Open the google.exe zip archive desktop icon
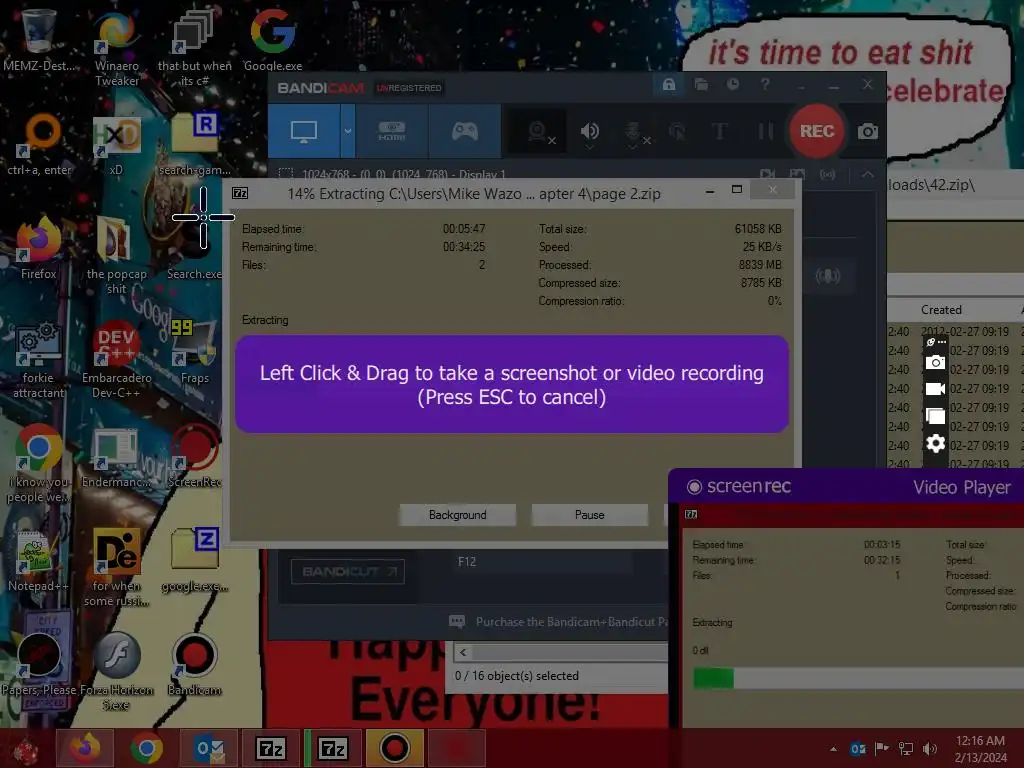1024x768 pixels. (x=195, y=560)
